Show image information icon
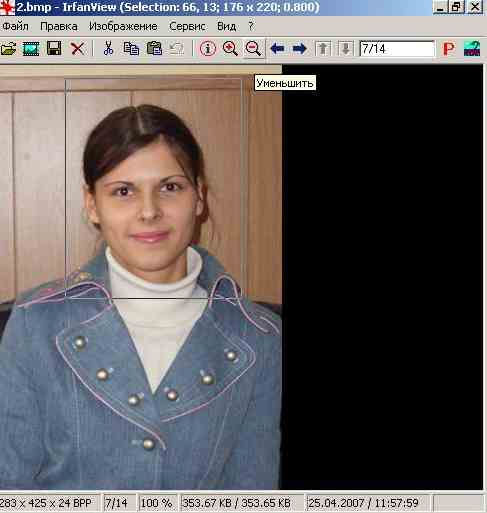This screenshot has height=513, width=487. click(208, 49)
